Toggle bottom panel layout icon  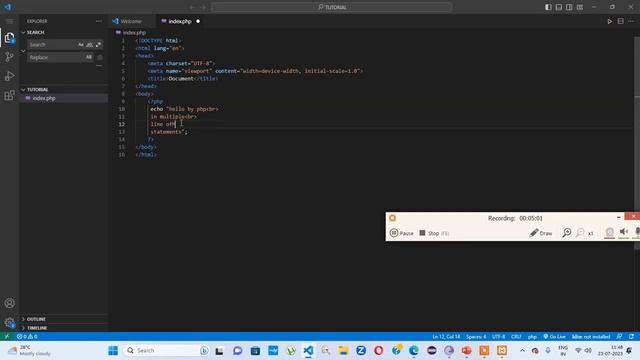559,7
